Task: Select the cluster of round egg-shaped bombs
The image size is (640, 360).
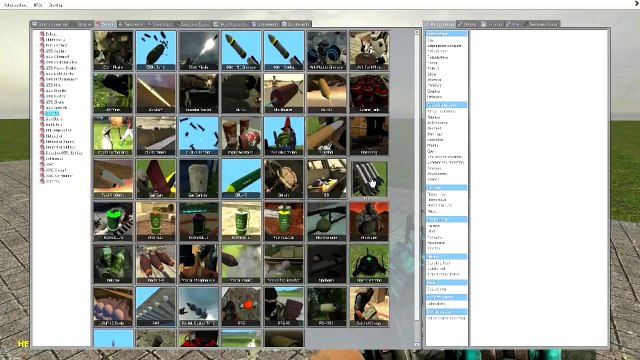Action: (x=113, y=307)
